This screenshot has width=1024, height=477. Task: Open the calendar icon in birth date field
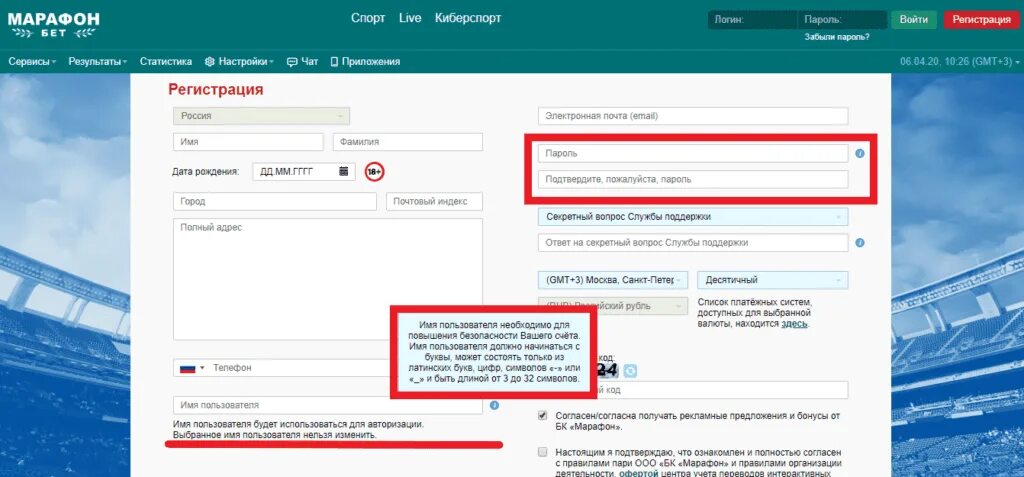pos(344,172)
